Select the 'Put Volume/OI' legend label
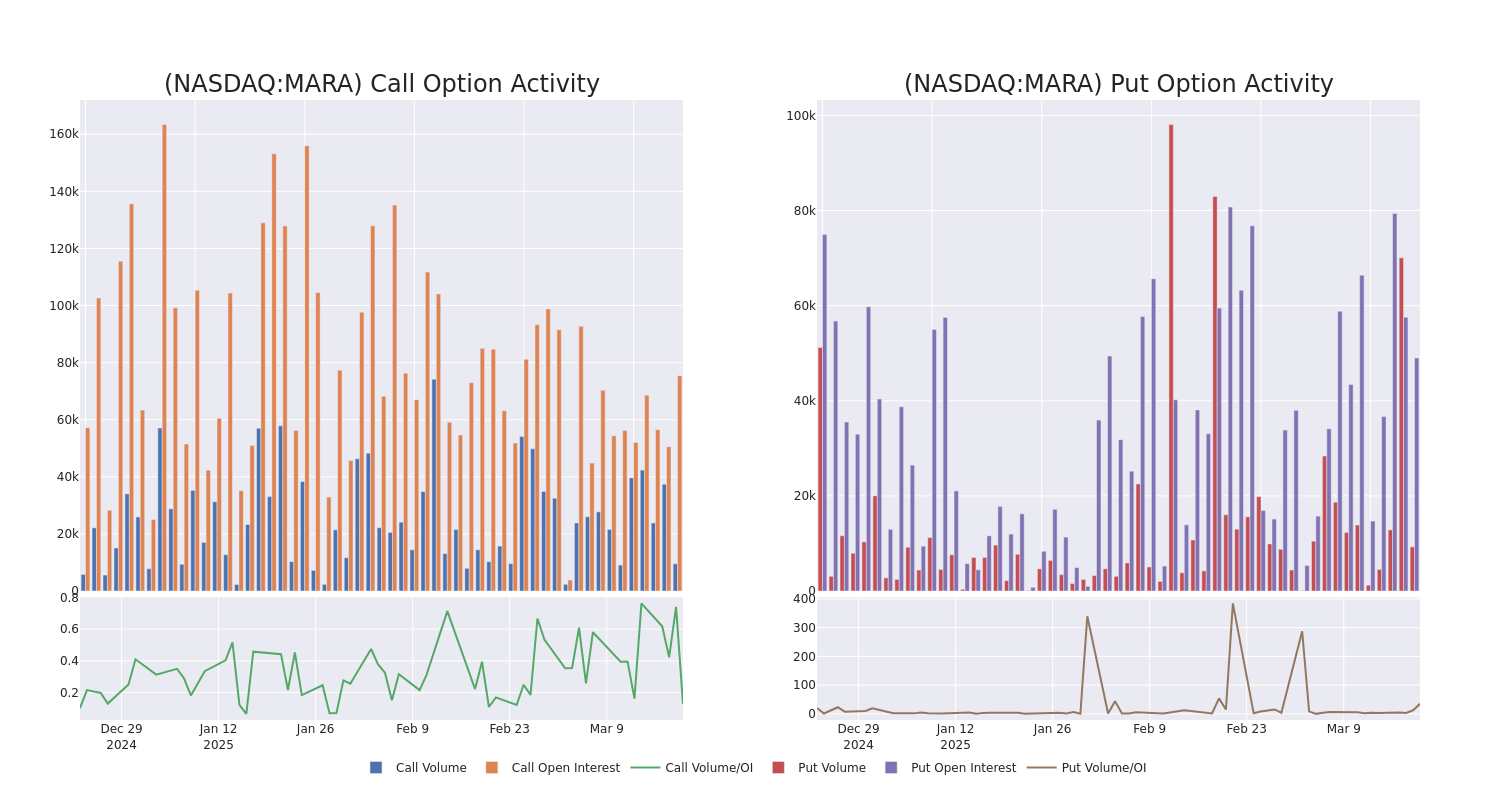 pyautogui.click(x=1104, y=768)
